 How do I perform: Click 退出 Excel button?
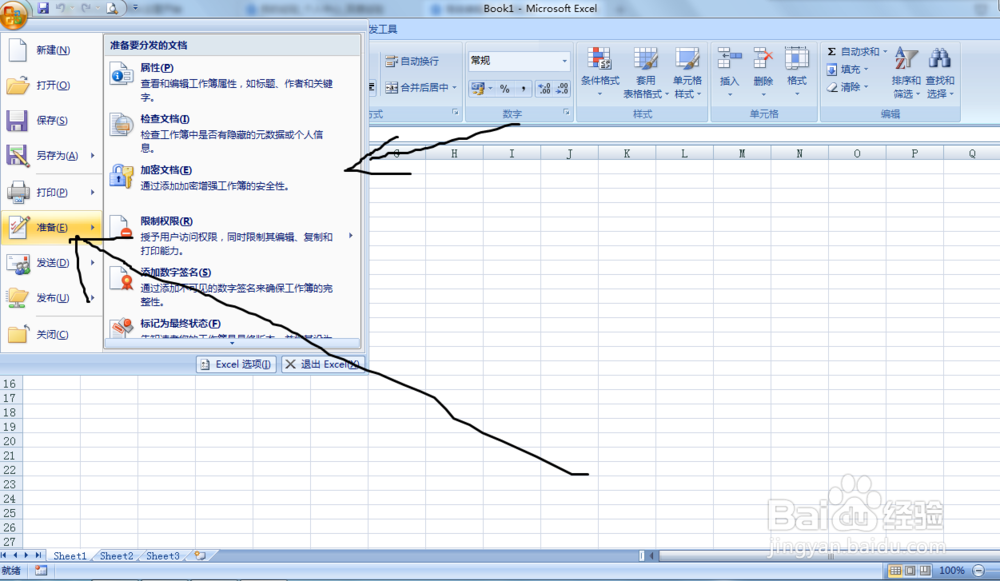pyautogui.click(x=323, y=364)
